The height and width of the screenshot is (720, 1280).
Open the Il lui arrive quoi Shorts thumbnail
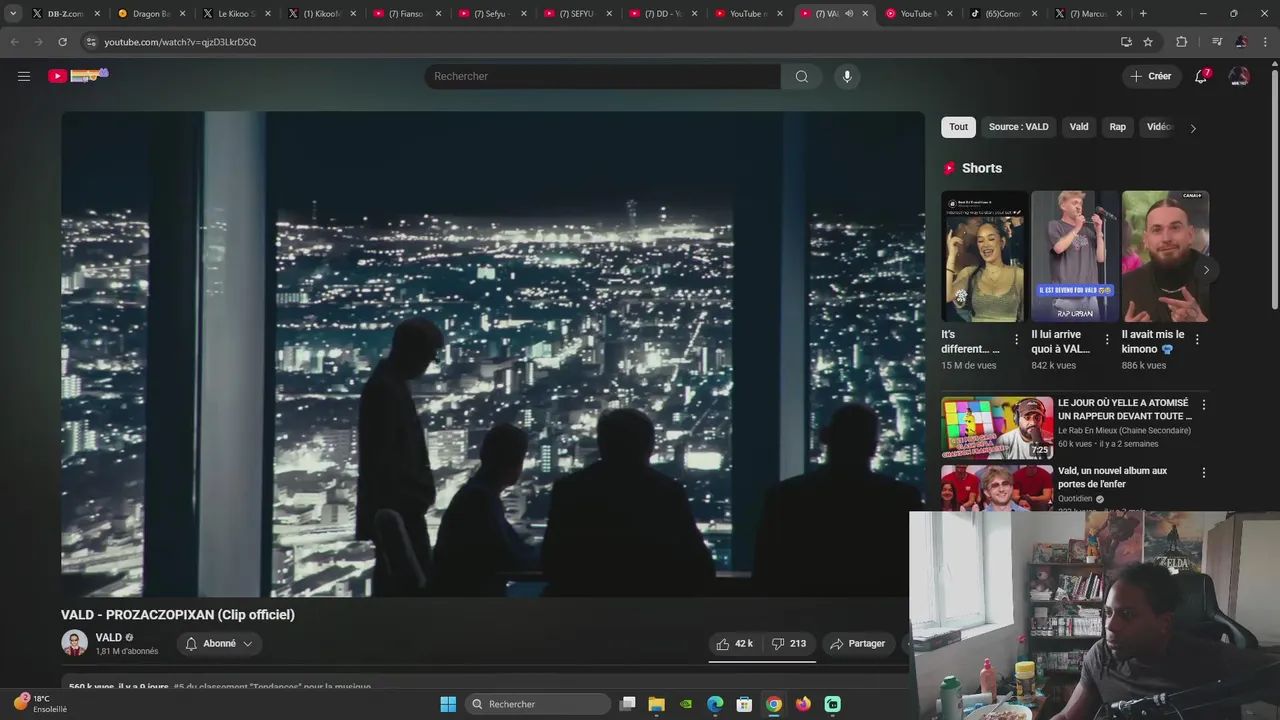click(x=1074, y=256)
